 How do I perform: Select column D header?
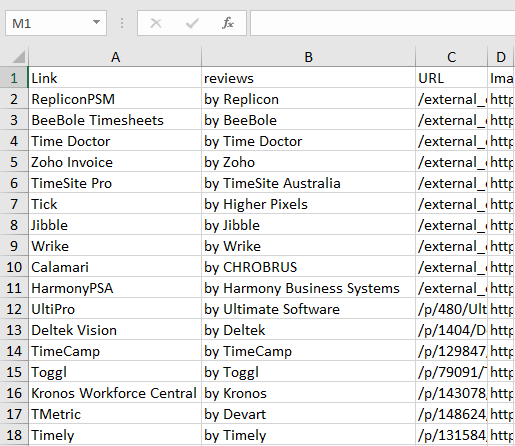coord(501,57)
